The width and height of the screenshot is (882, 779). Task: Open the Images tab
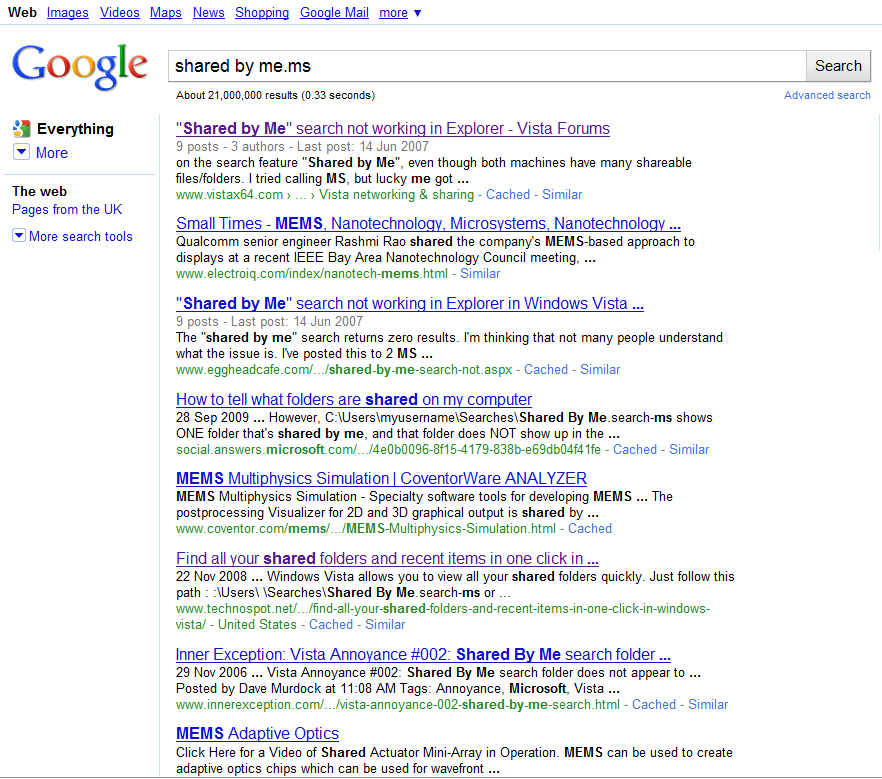pyautogui.click(x=68, y=12)
